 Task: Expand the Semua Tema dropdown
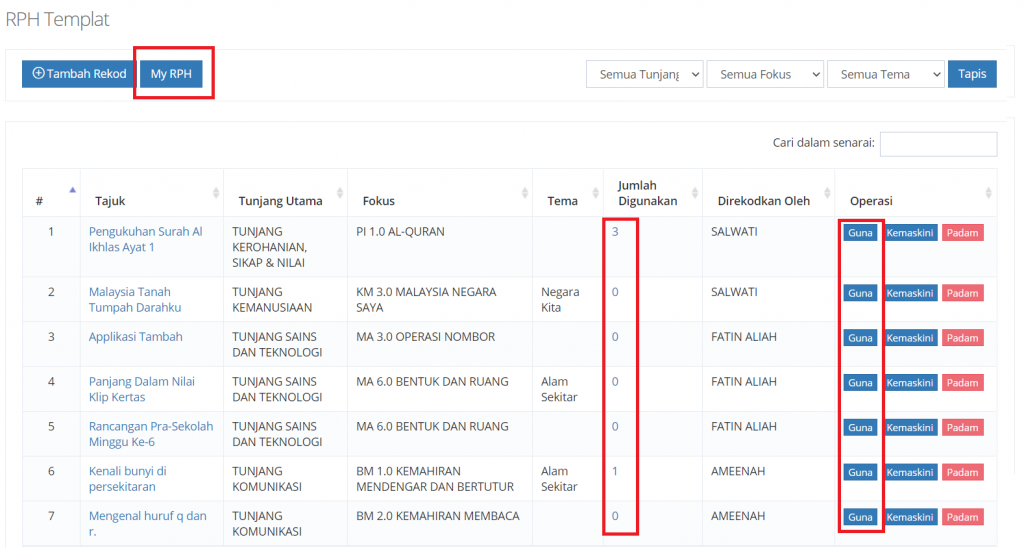(x=885, y=74)
